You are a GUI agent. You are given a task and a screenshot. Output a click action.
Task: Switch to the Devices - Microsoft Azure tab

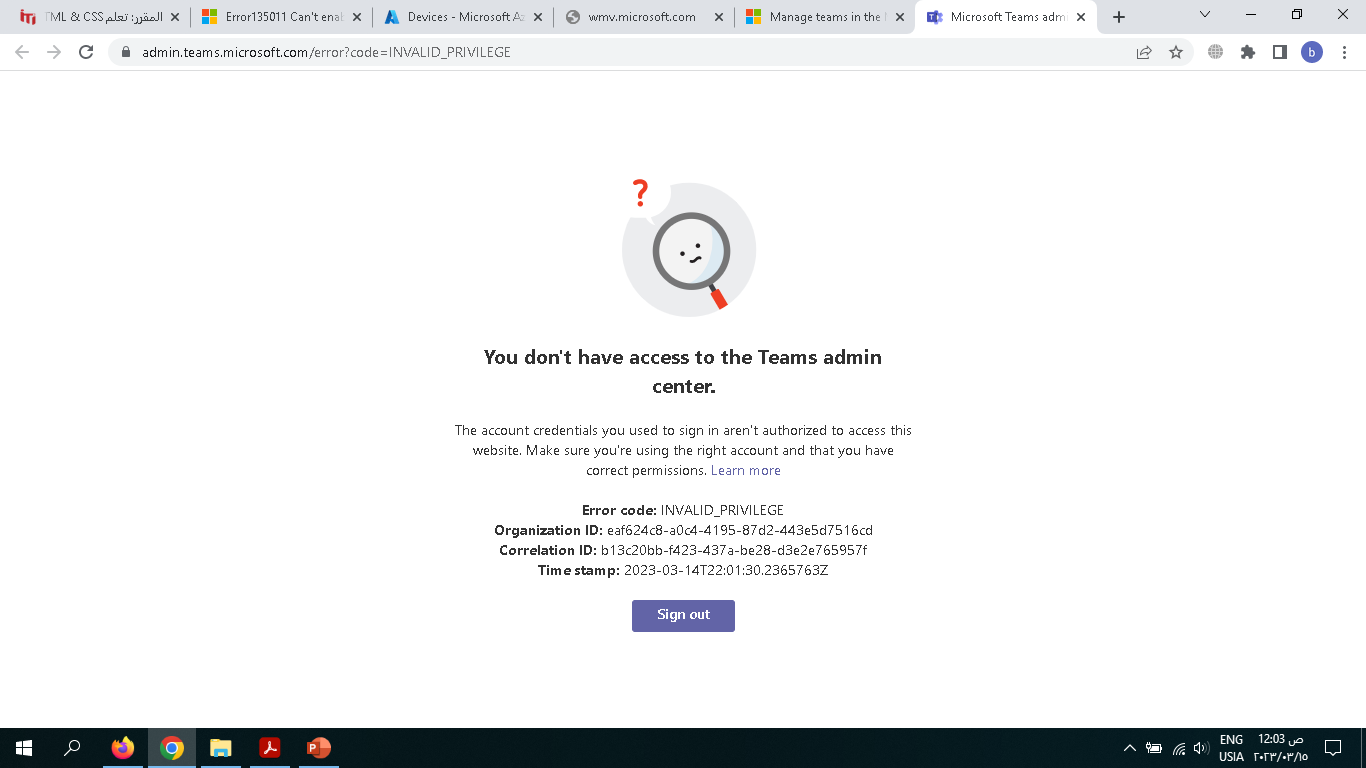tap(464, 17)
